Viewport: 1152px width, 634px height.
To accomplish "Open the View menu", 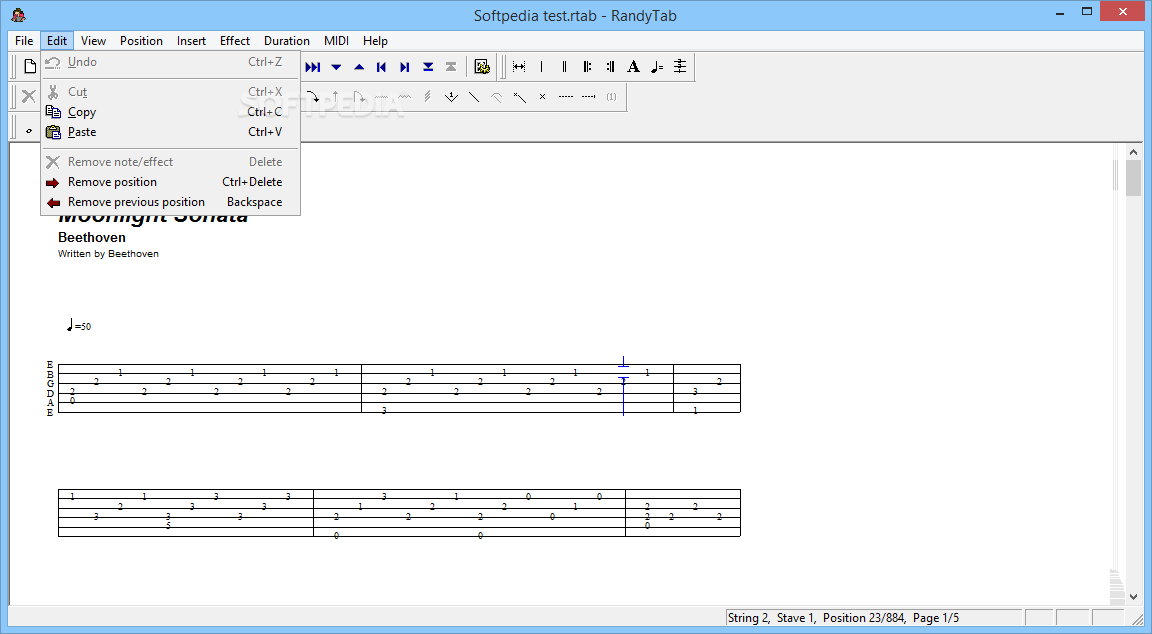I will [x=93, y=40].
